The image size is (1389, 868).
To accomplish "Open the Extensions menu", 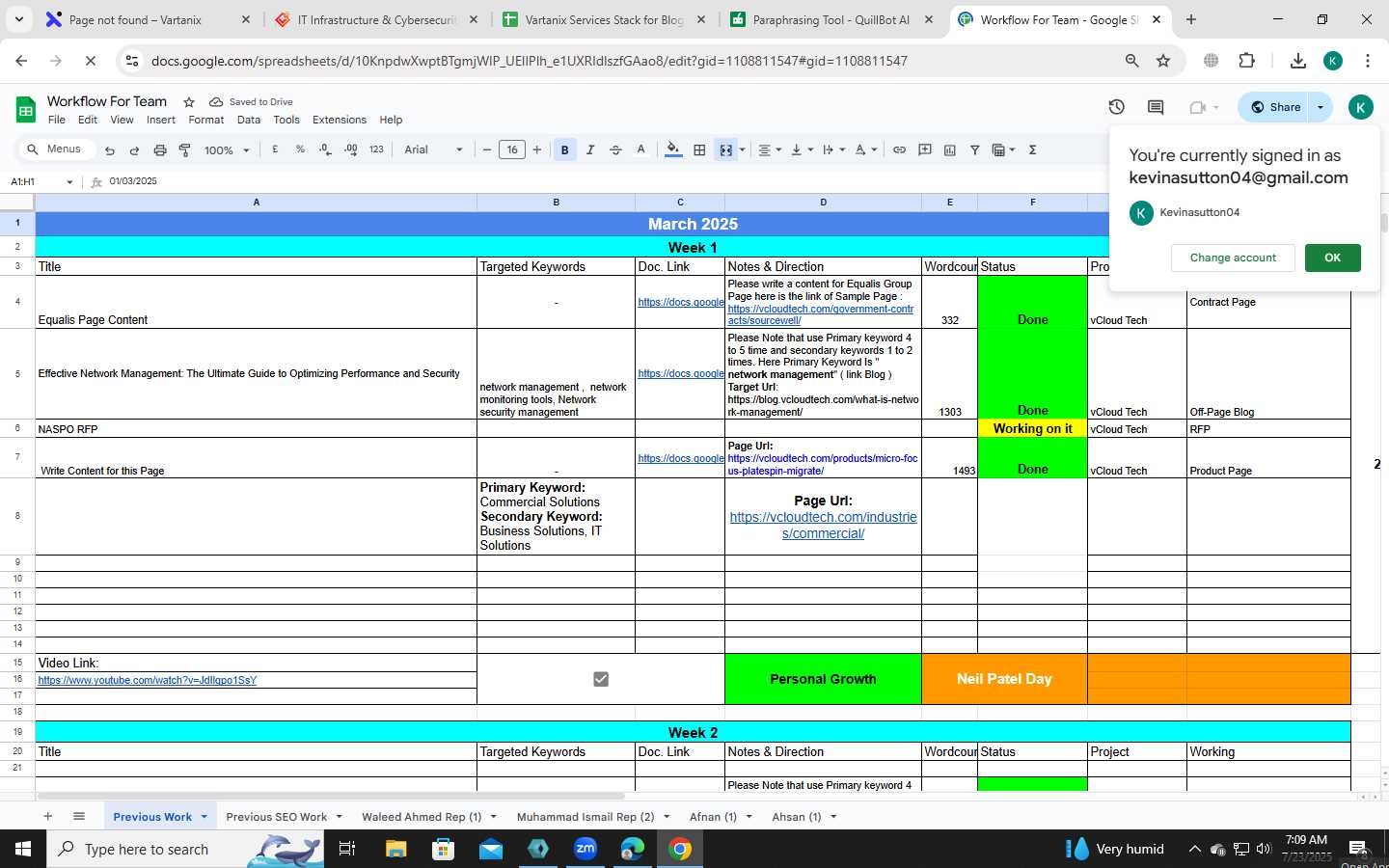I will tap(340, 120).
